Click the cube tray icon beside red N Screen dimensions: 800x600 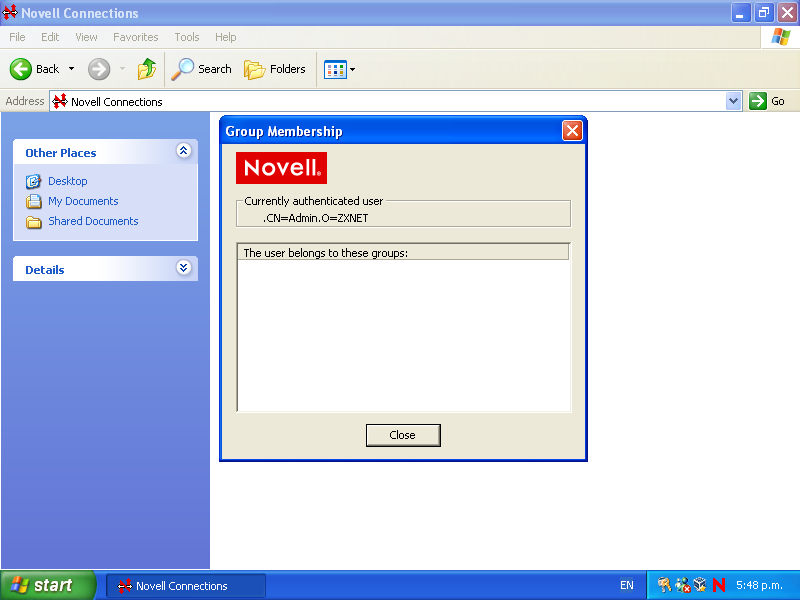[700, 585]
